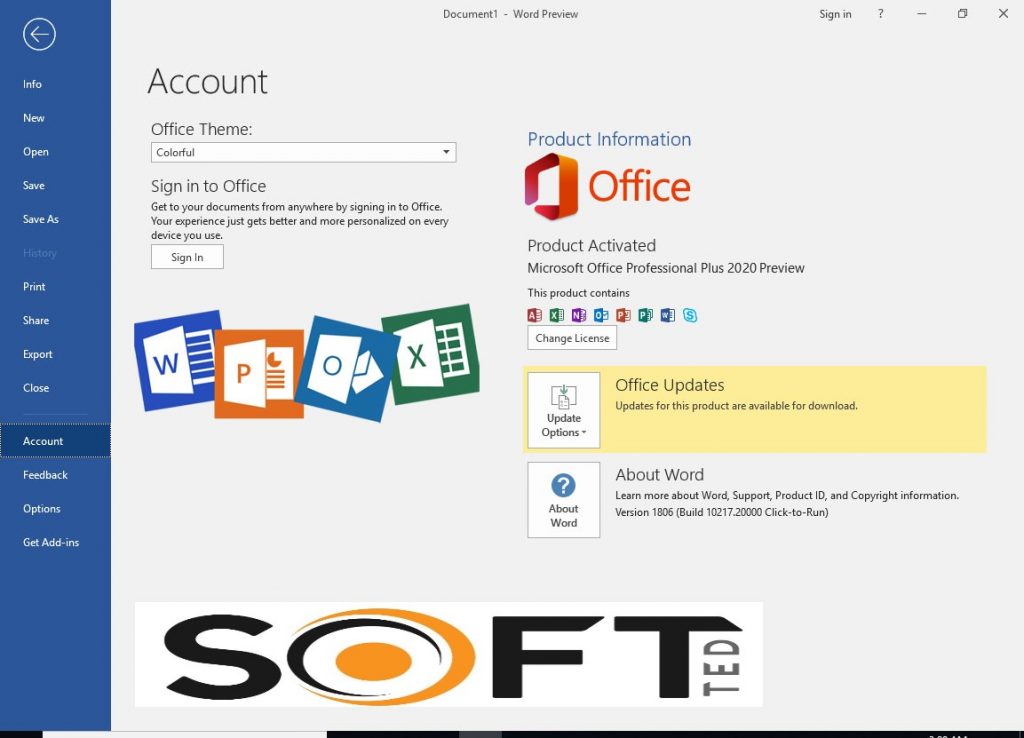Click the Office Updates heading
Screen dimensions: 1024x738
coord(669,385)
